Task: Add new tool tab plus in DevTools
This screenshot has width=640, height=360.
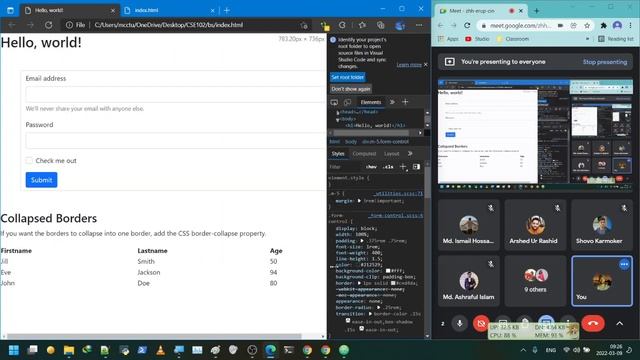Action: click(x=405, y=102)
